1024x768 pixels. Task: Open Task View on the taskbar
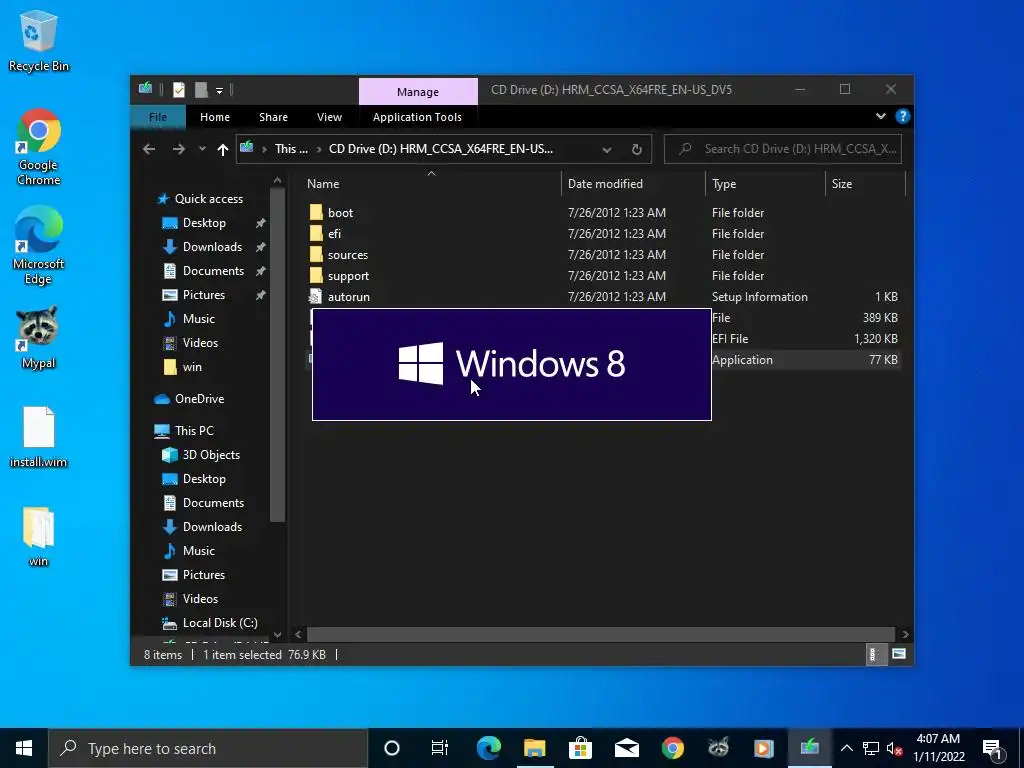pos(440,748)
